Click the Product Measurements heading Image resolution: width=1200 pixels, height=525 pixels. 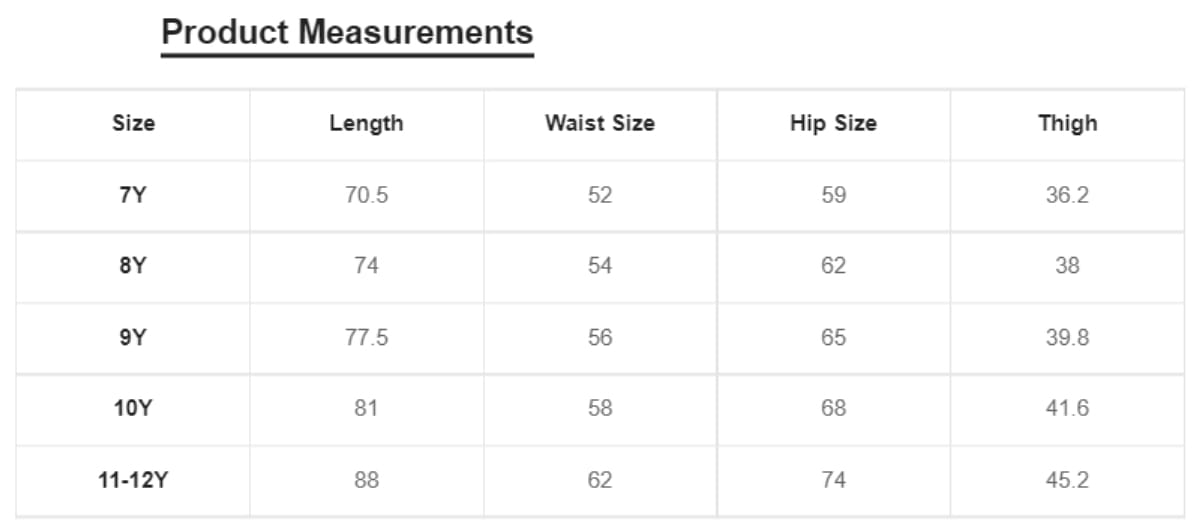click(x=347, y=32)
